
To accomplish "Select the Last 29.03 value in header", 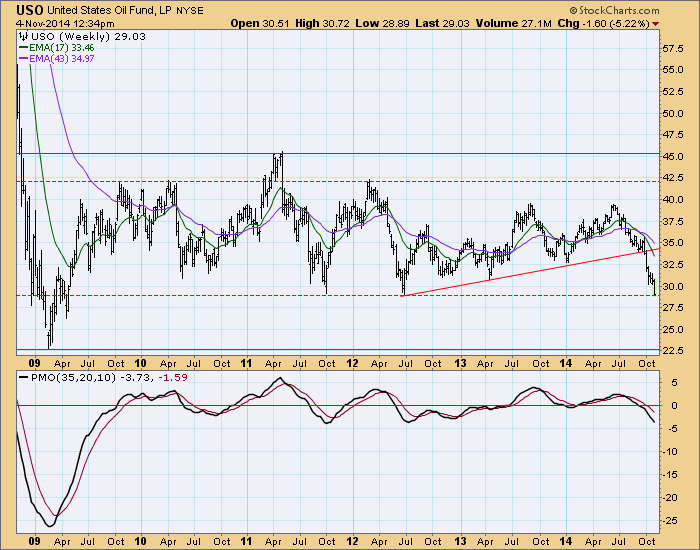I will [x=442, y=23].
